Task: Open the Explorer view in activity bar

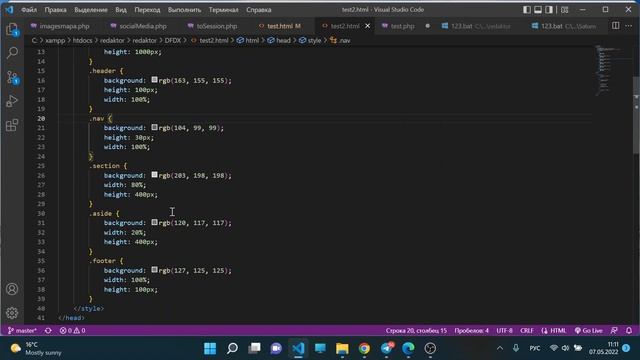Action: (x=12, y=29)
